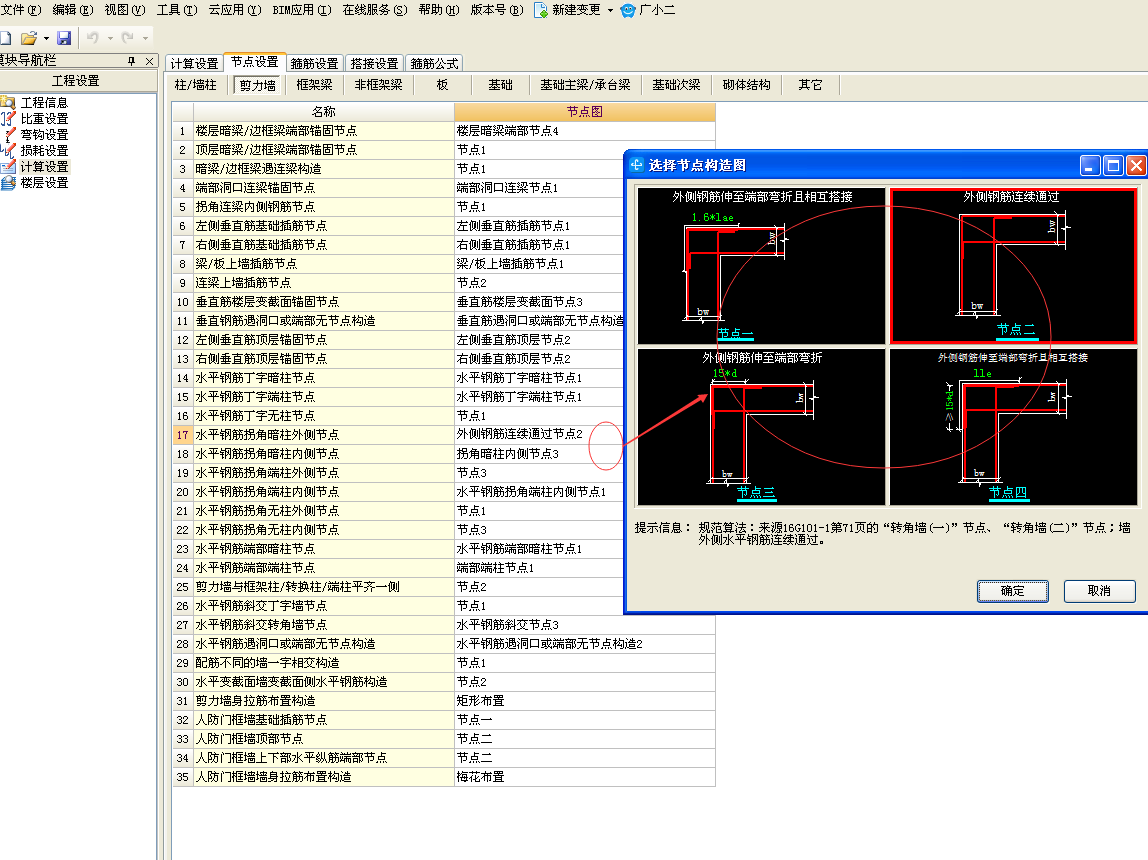Select 节点四 diagram thumbnail in dialog
This screenshot has width=1148, height=860.
1013,427
